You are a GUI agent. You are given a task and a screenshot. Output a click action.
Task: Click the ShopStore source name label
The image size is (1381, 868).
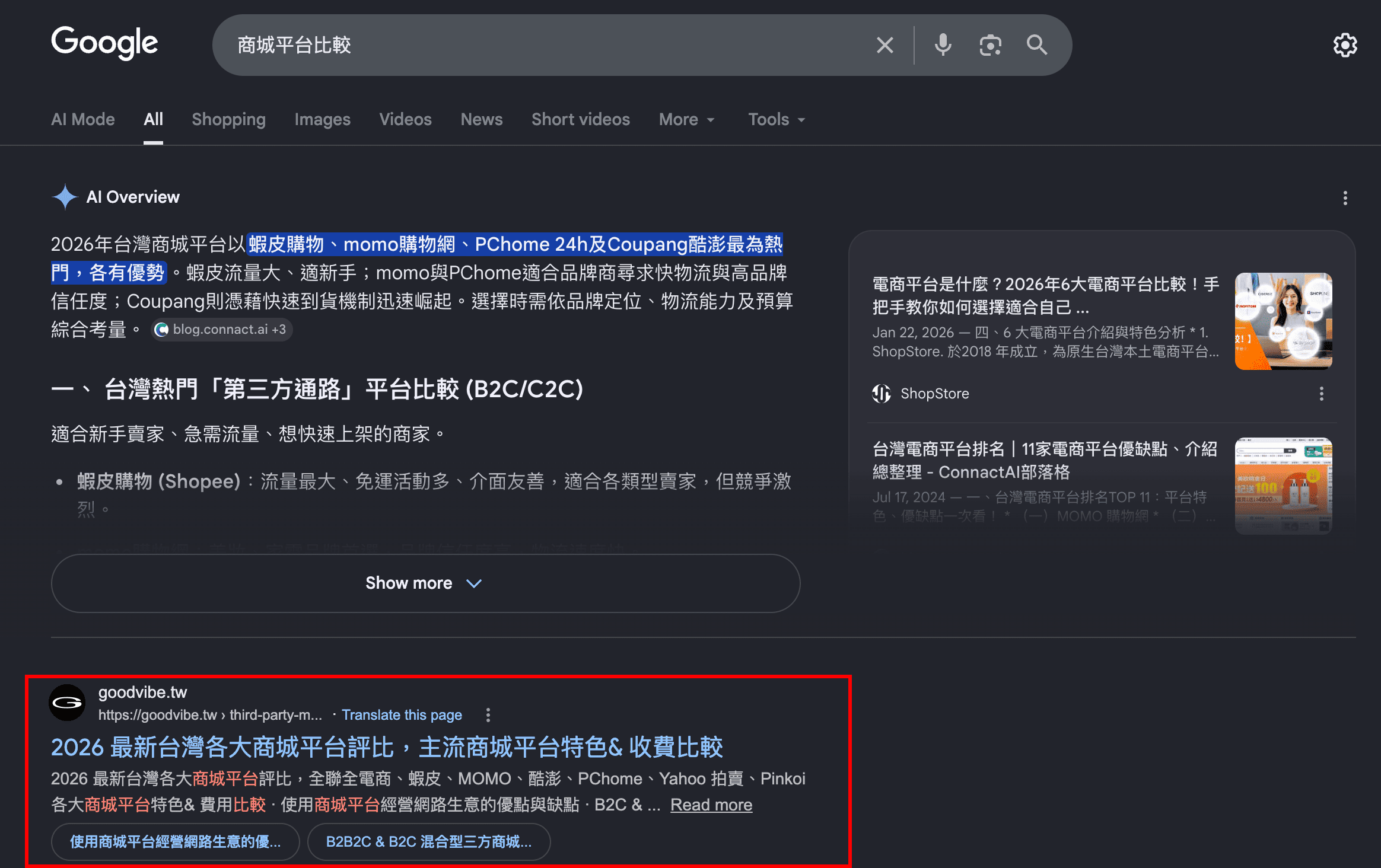(x=935, y=394)
